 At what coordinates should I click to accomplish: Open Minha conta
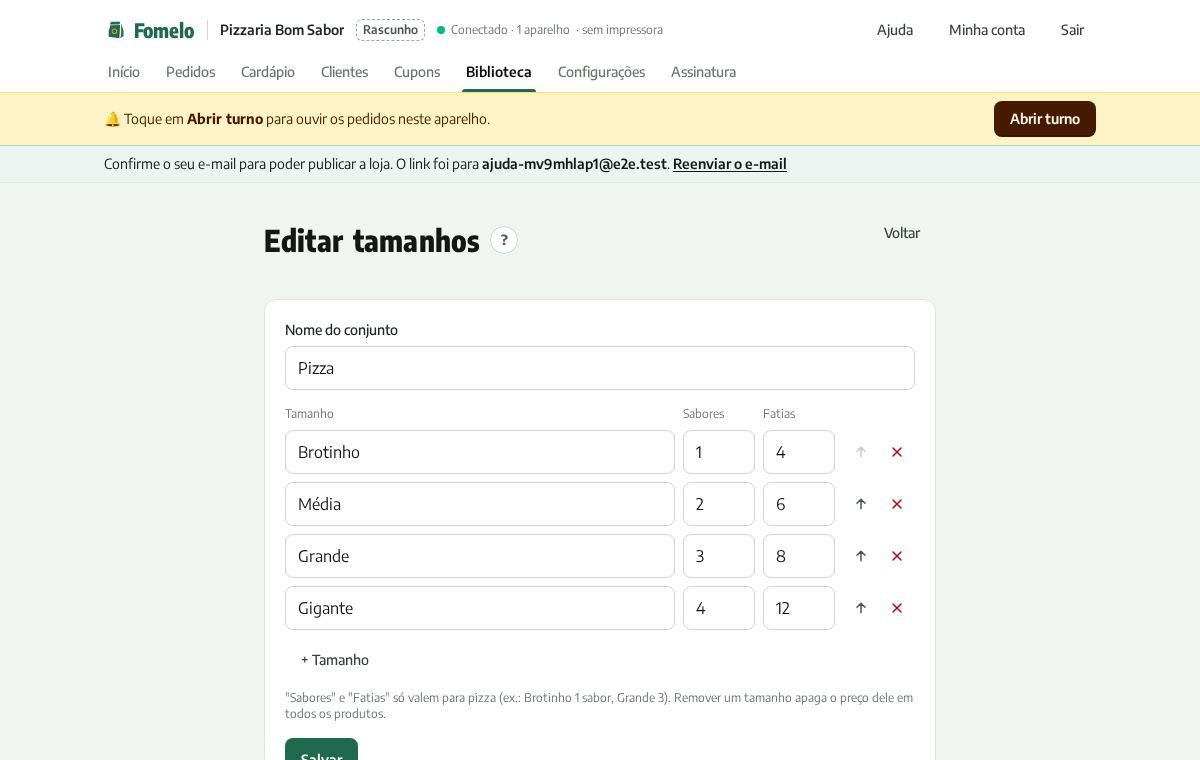pos(987,30)
